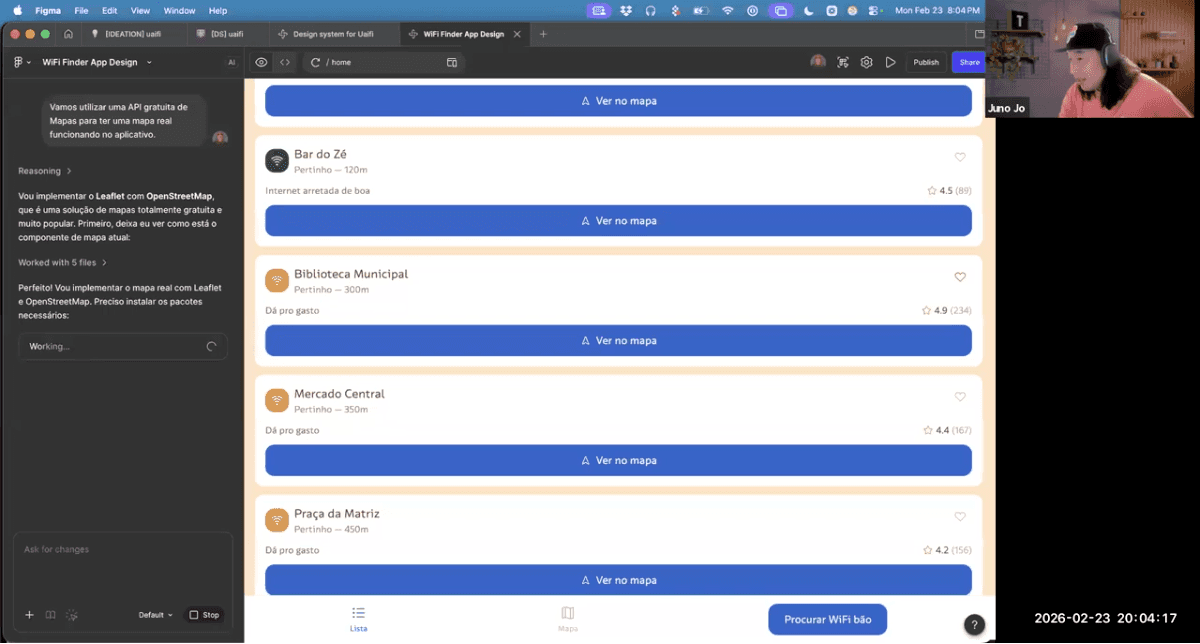Click the Praça da Matriz WiFi icon
This screenshot has width=1200, height=644.
point(277,520)
